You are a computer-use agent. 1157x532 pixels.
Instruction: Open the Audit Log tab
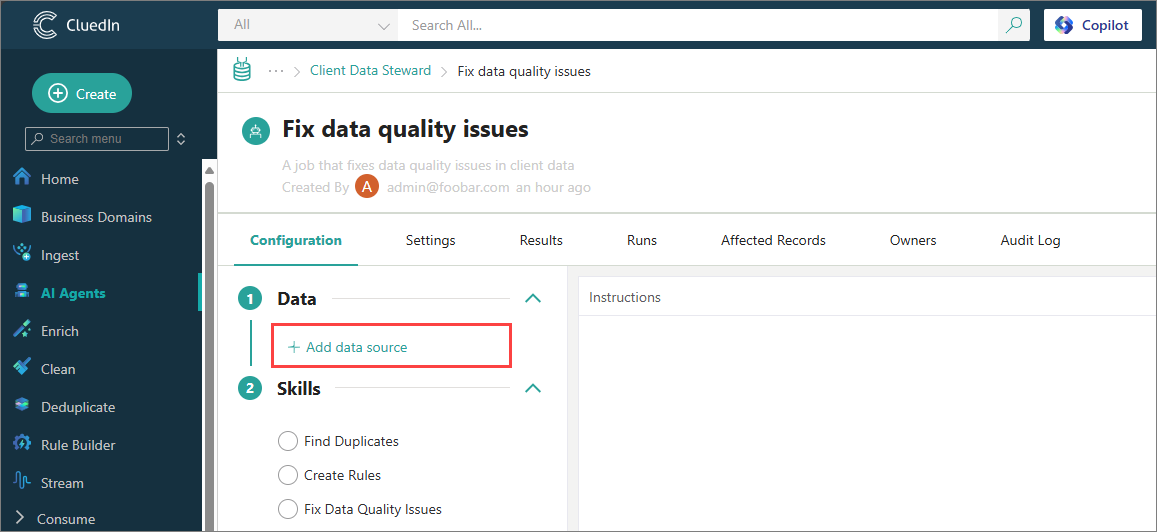tap(1030, 240)
